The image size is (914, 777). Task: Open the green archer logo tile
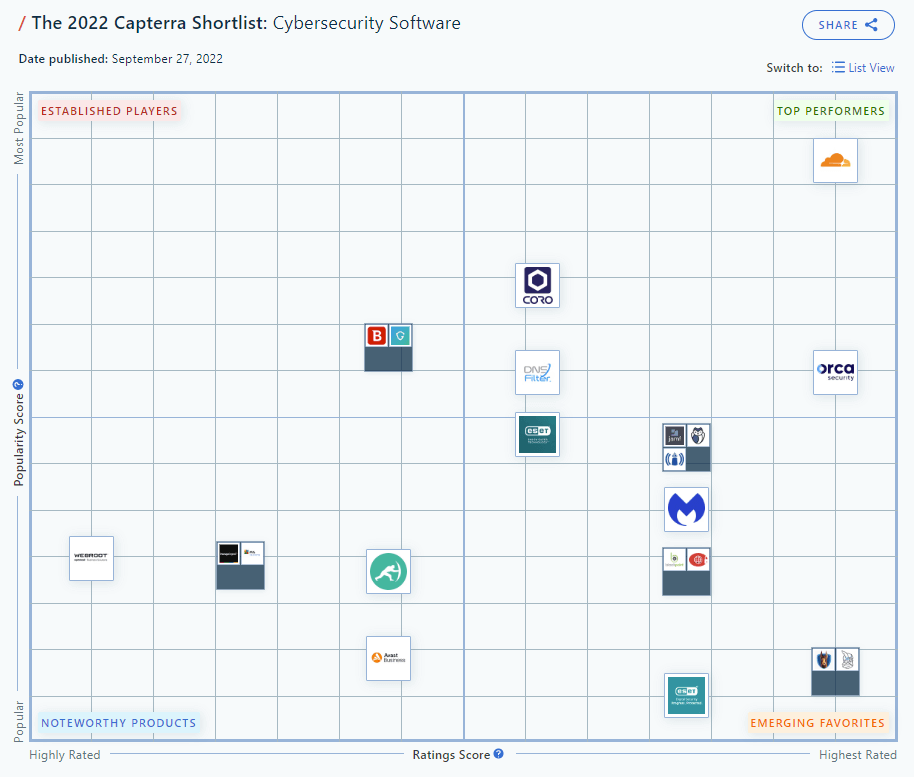tap(388, 571)
